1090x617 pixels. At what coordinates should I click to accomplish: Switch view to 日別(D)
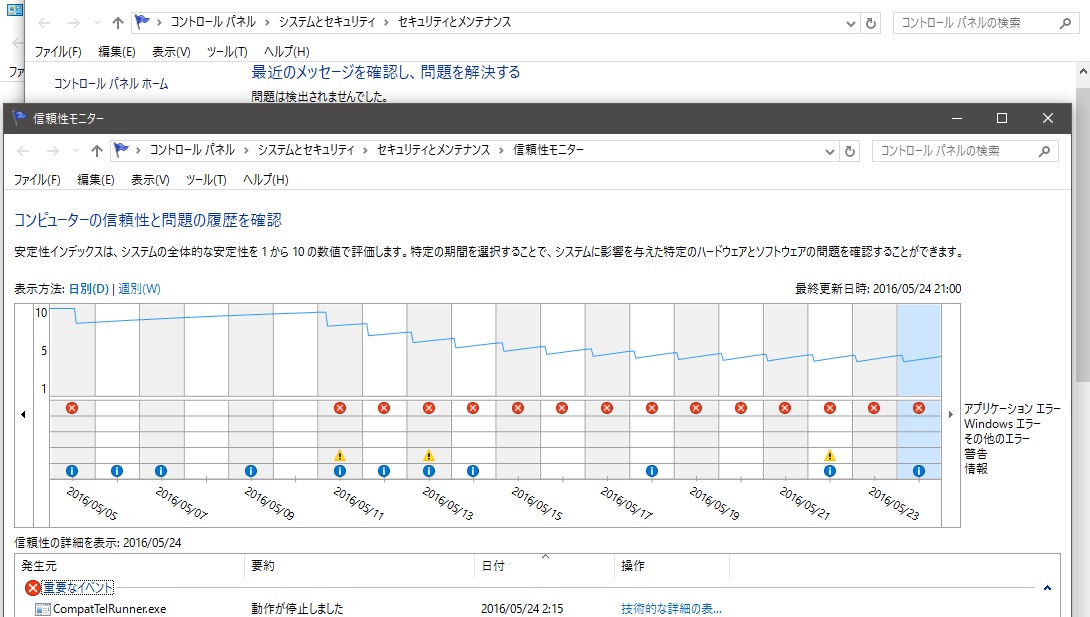88,288
